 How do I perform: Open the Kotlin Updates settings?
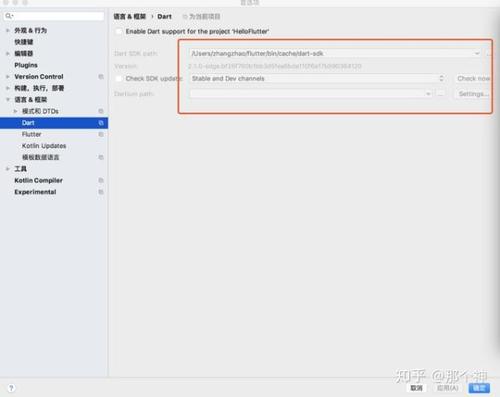click(44, 146)
